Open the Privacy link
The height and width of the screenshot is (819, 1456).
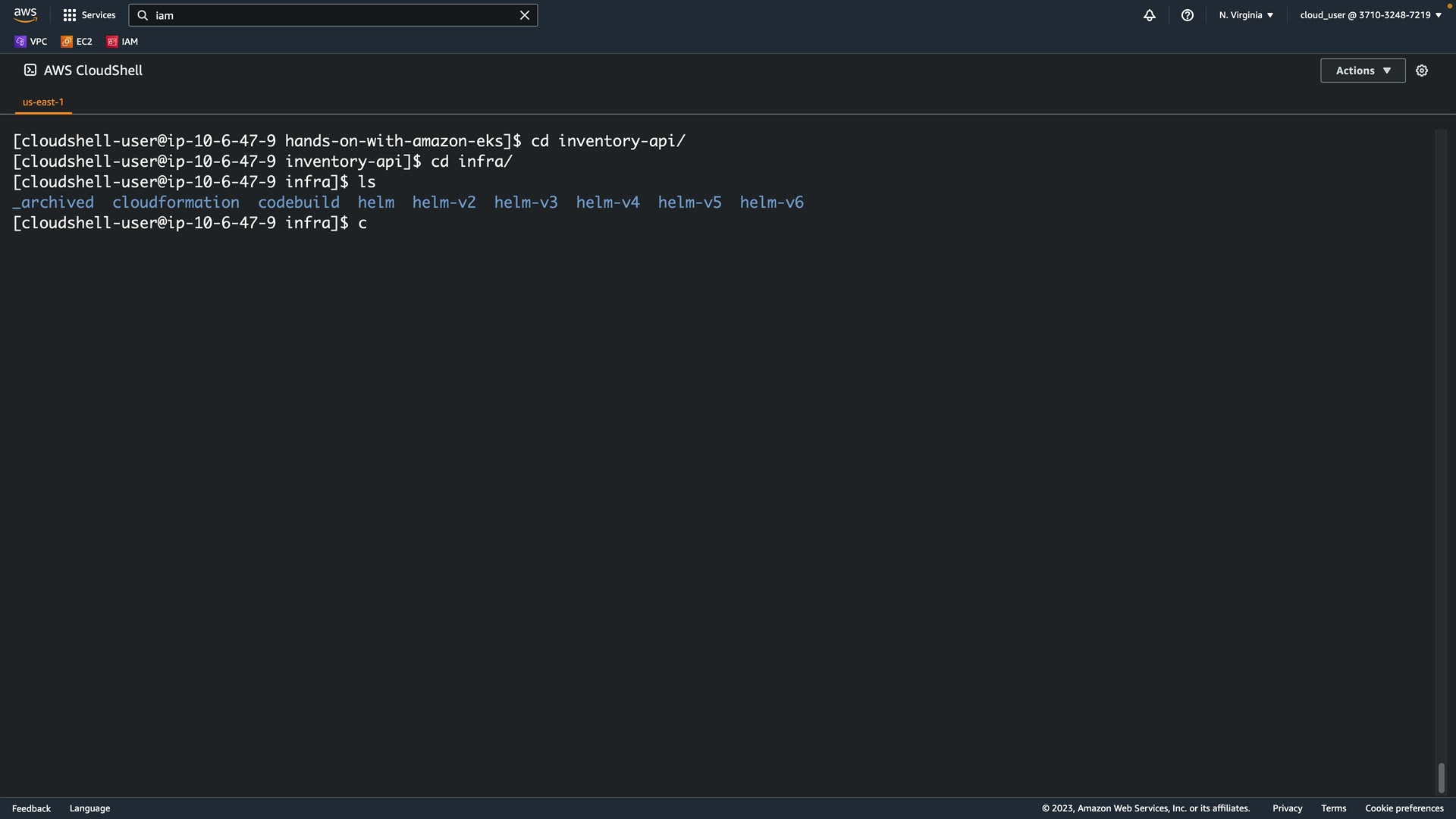pyautogui.click(x=1287, y=808)
